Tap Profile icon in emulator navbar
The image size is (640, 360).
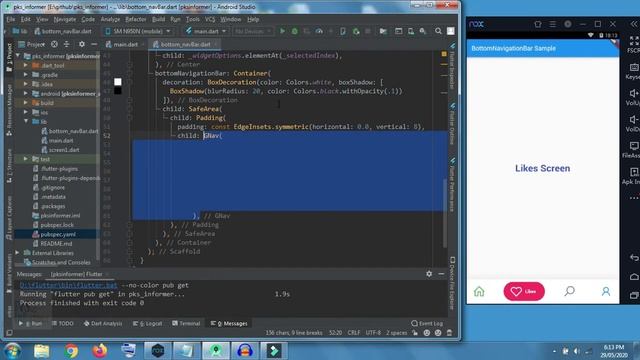point(606,291)
